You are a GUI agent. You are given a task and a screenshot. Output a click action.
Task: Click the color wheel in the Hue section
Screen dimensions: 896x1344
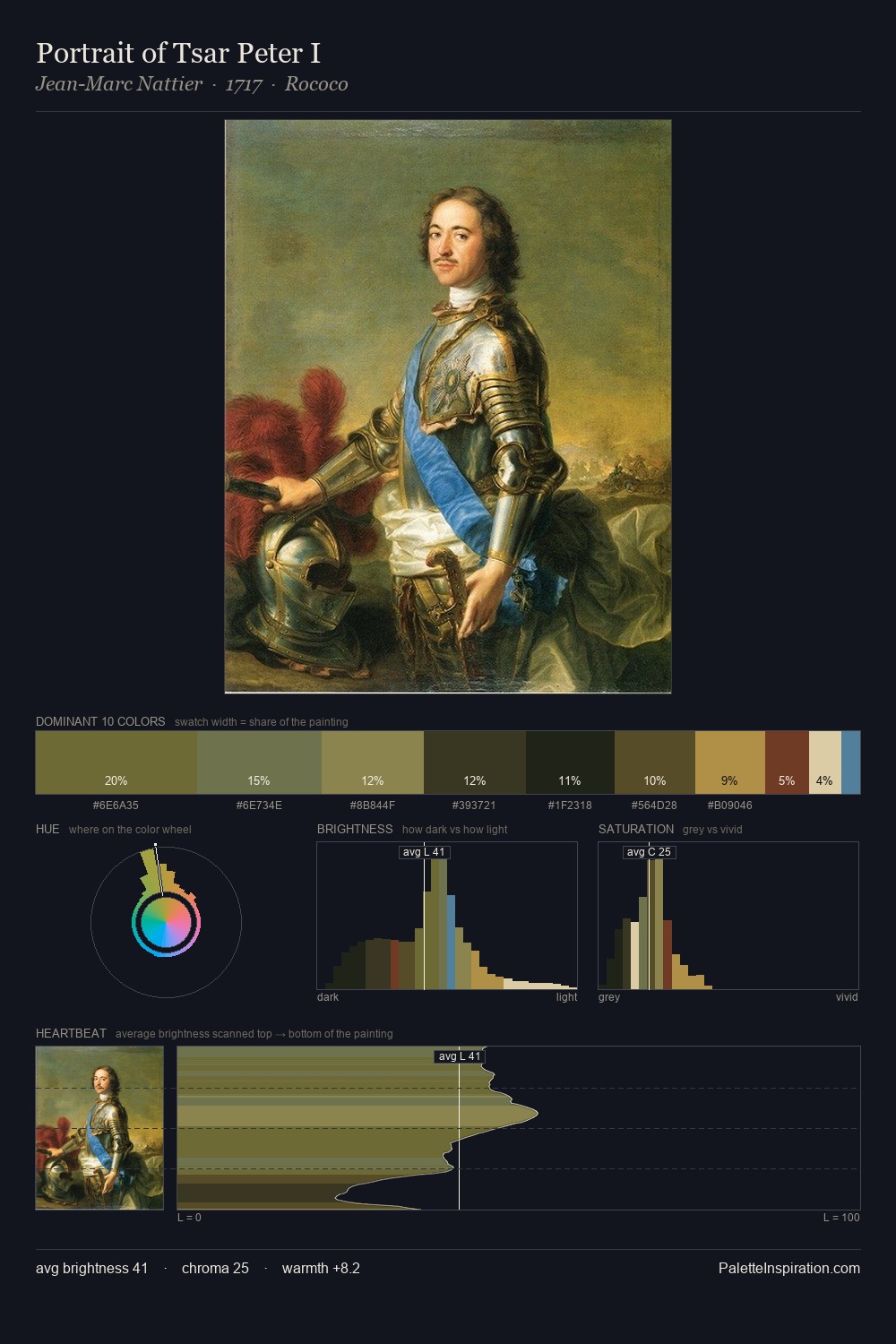tap(166, 922)
